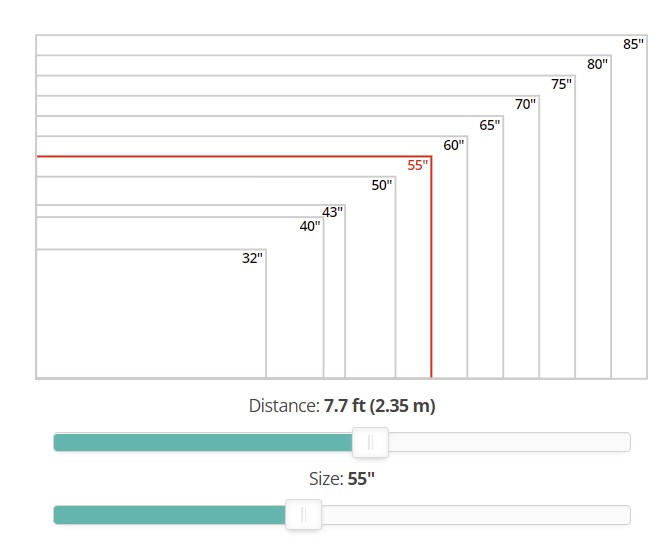Click the highlighted red 55" label
Image resolution: width=667 pixels, height=549 pixels.
coord(417,165)
